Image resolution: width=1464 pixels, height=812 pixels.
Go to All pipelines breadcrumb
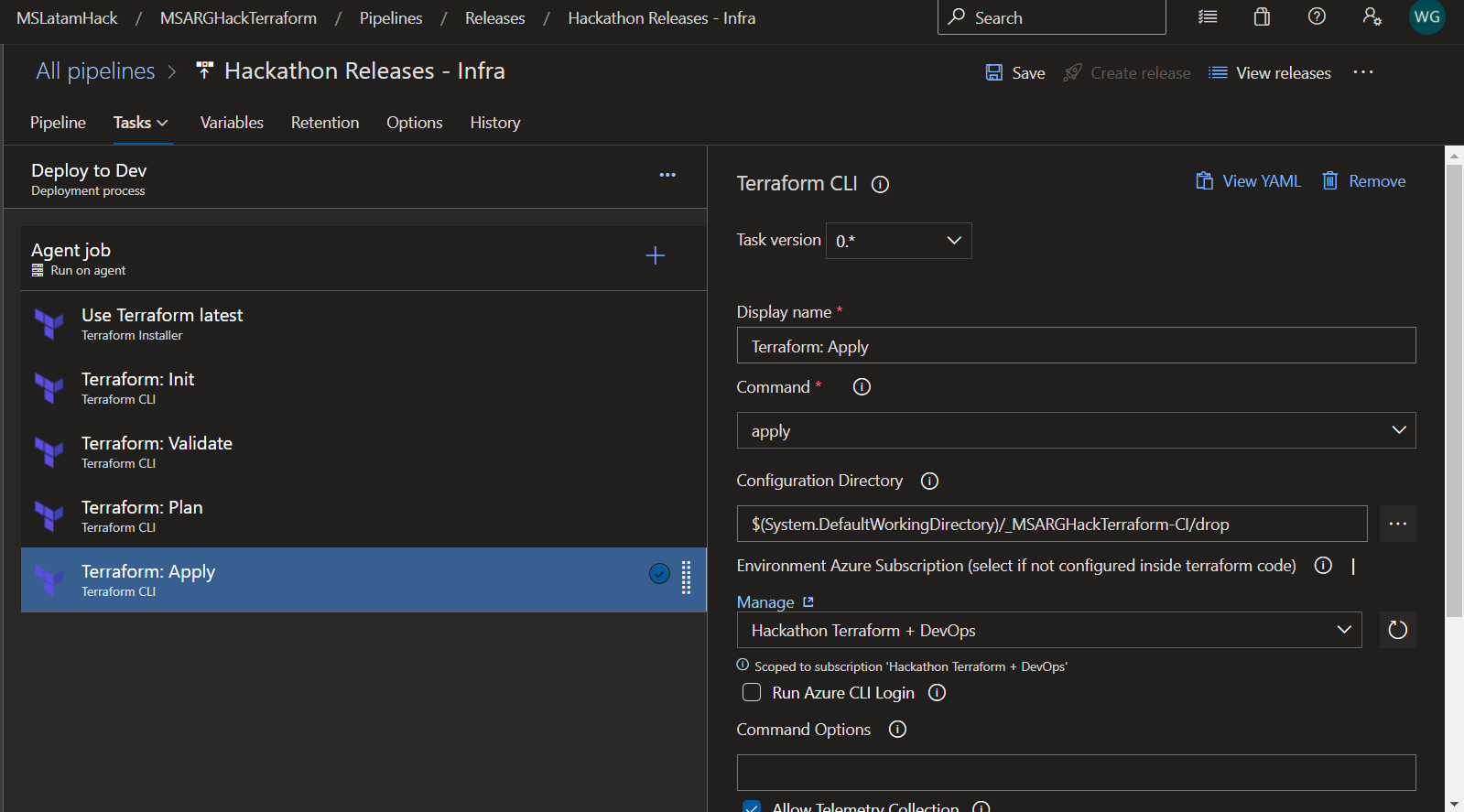95,71
